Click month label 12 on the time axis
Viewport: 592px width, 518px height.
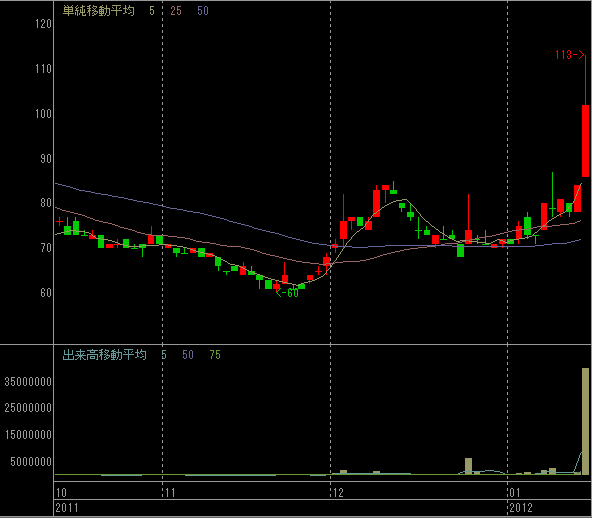[x=338, y=492]
